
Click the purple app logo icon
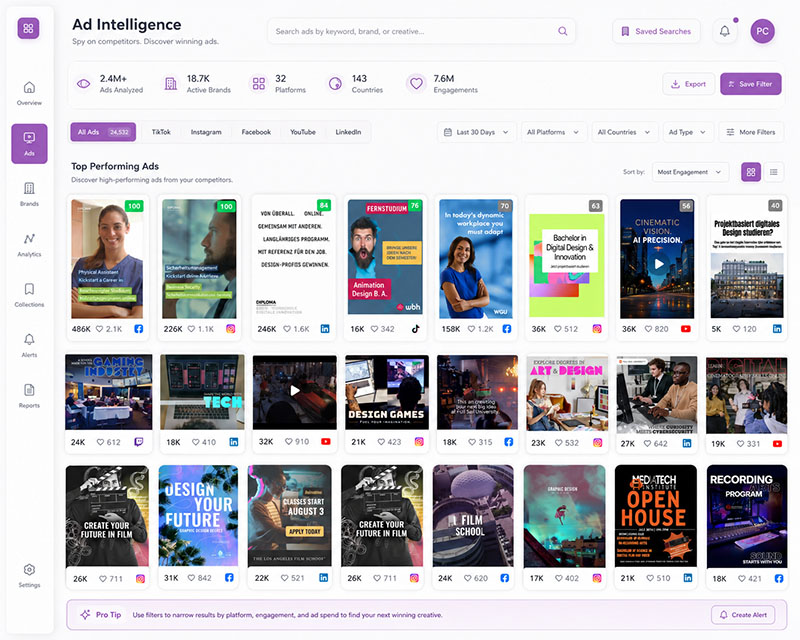pyautogui.click(x=28, y=28)
